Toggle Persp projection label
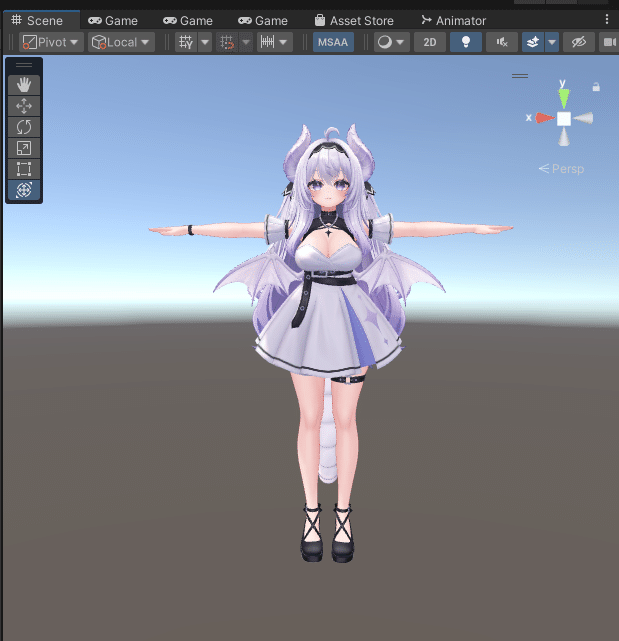The width and height of the screenshot is (619, 641). click(x=562, y=169)
